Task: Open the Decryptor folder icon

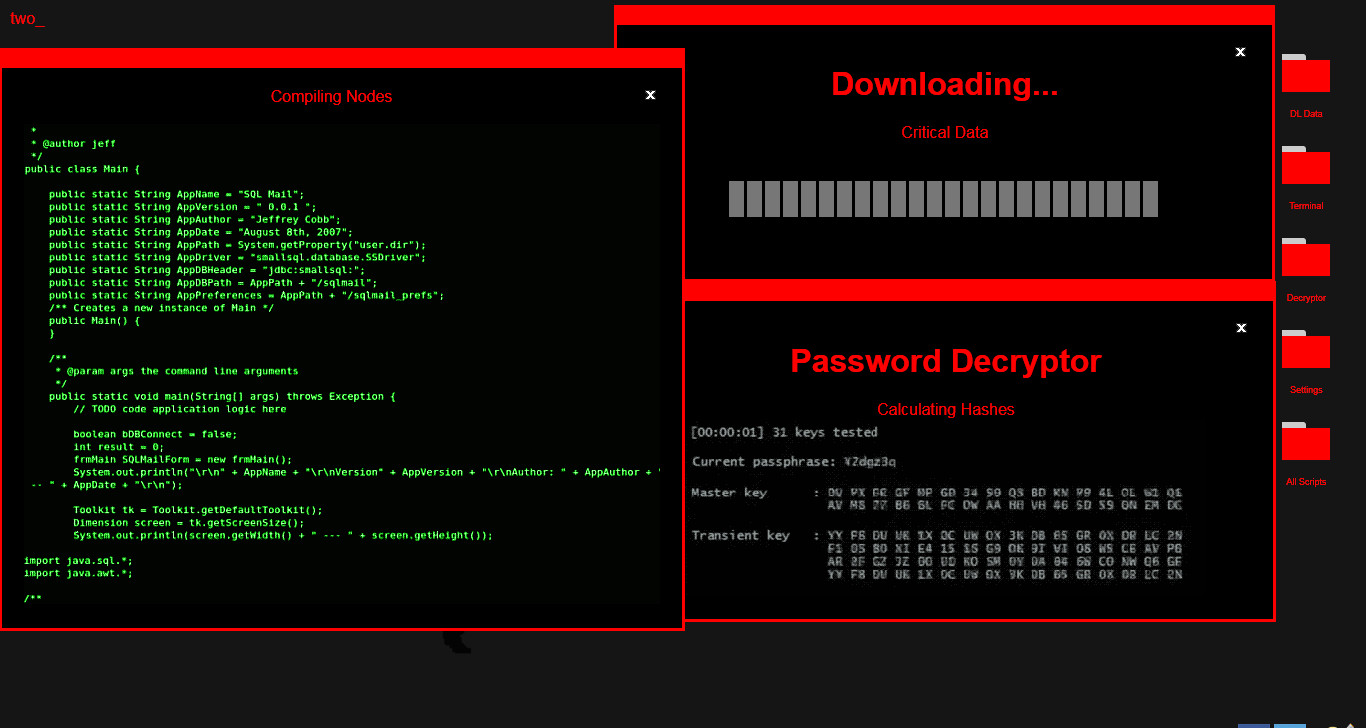Action: coord(1306,257)
